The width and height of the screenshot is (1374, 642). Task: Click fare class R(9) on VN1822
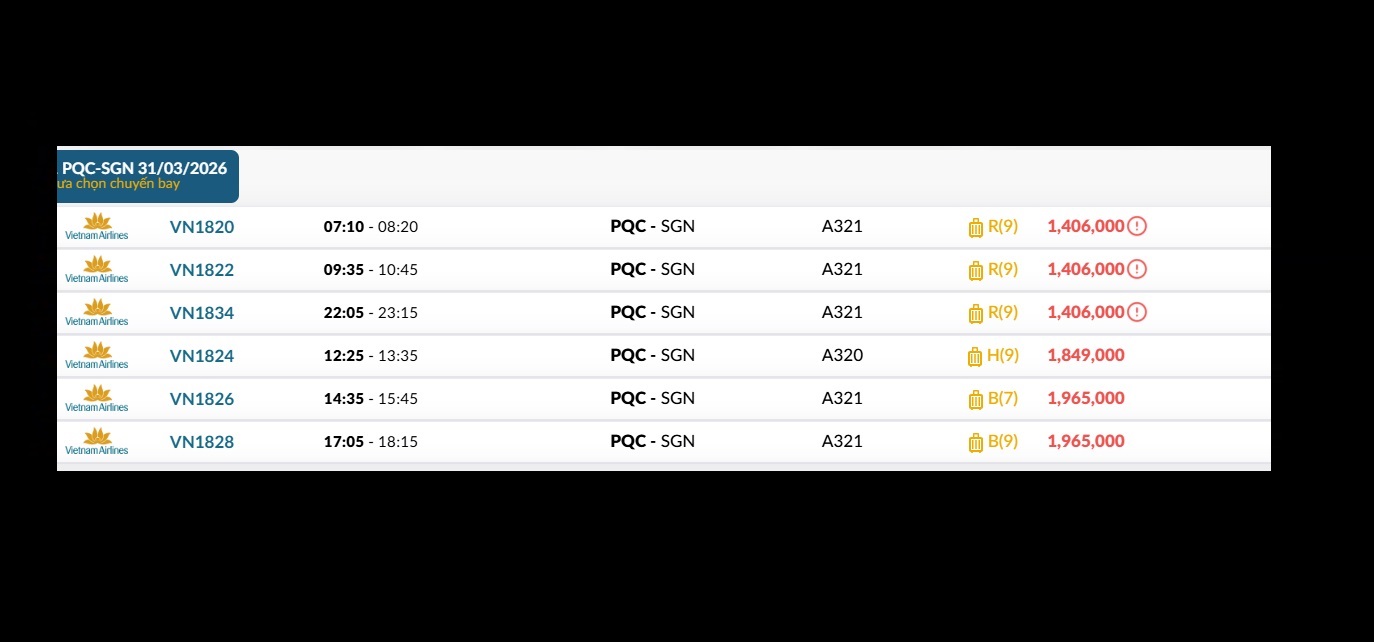(x=1003, y=269)
